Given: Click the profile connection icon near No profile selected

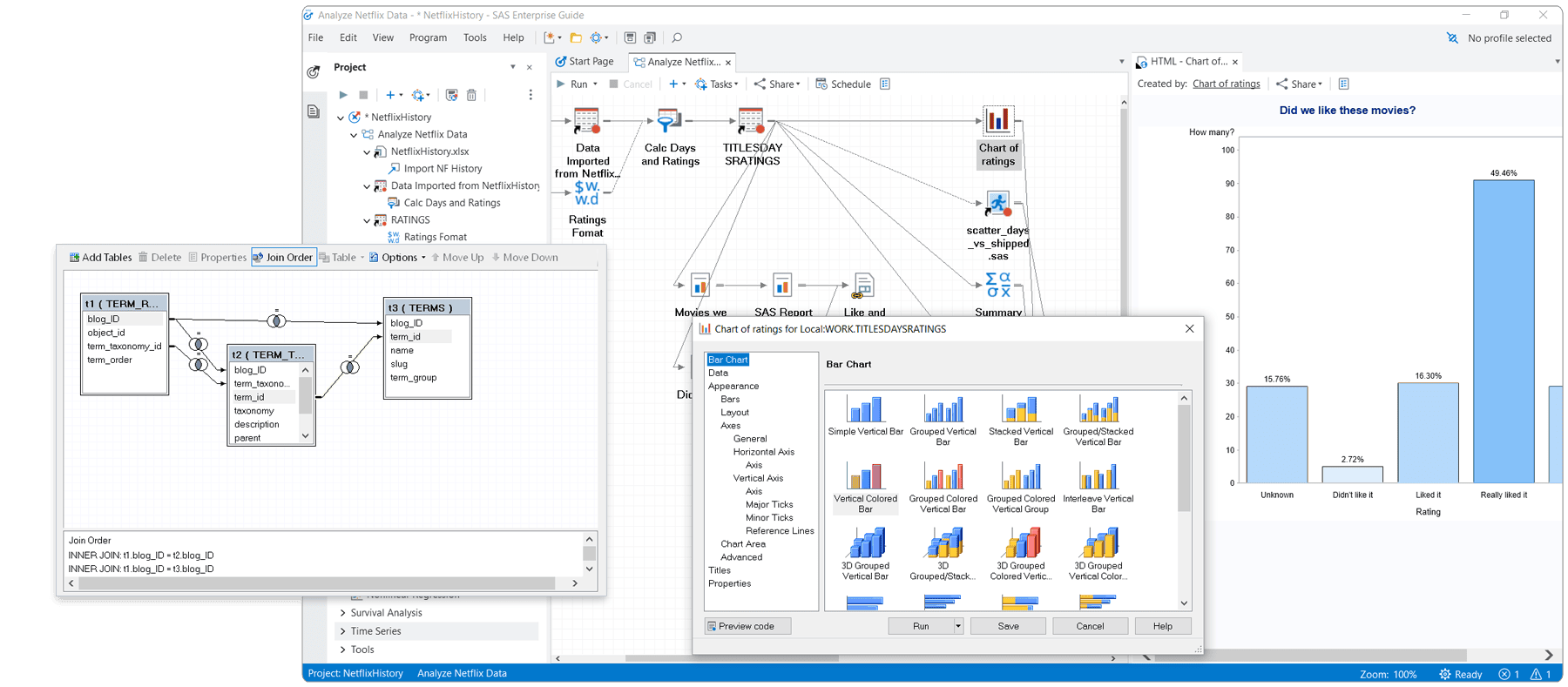Looking at the screenshot, I should pos(1452,37).
